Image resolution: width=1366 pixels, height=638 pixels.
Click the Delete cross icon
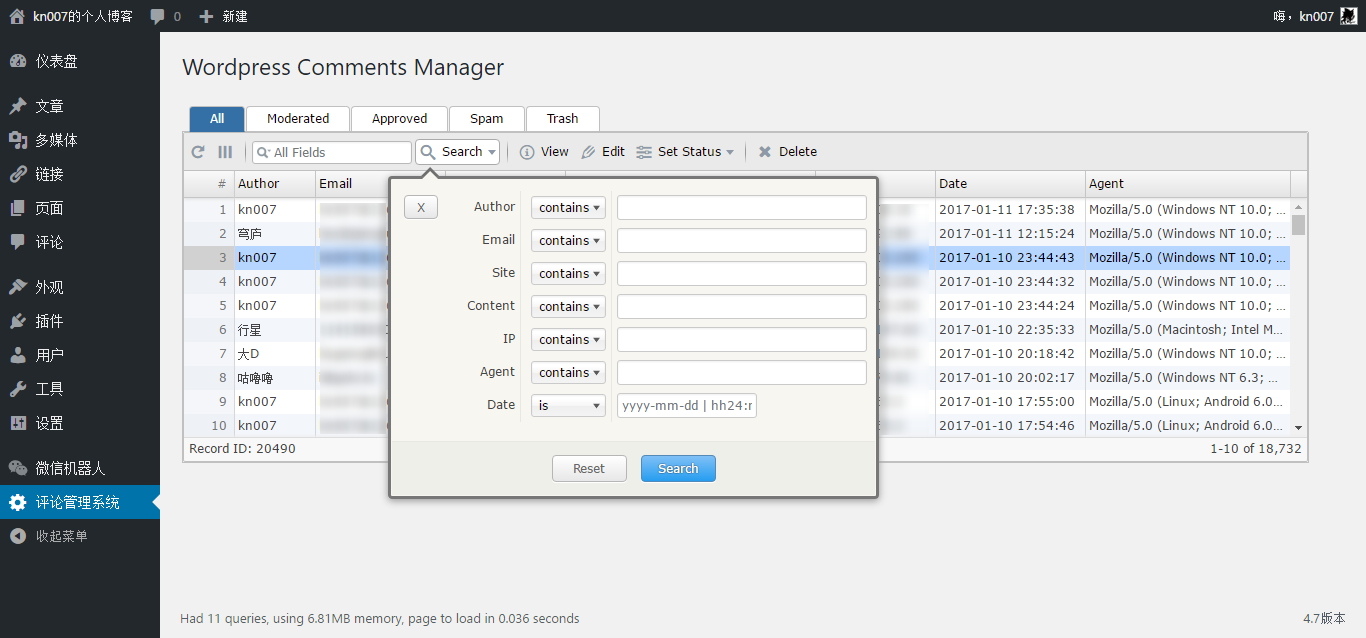pos(765,152)
